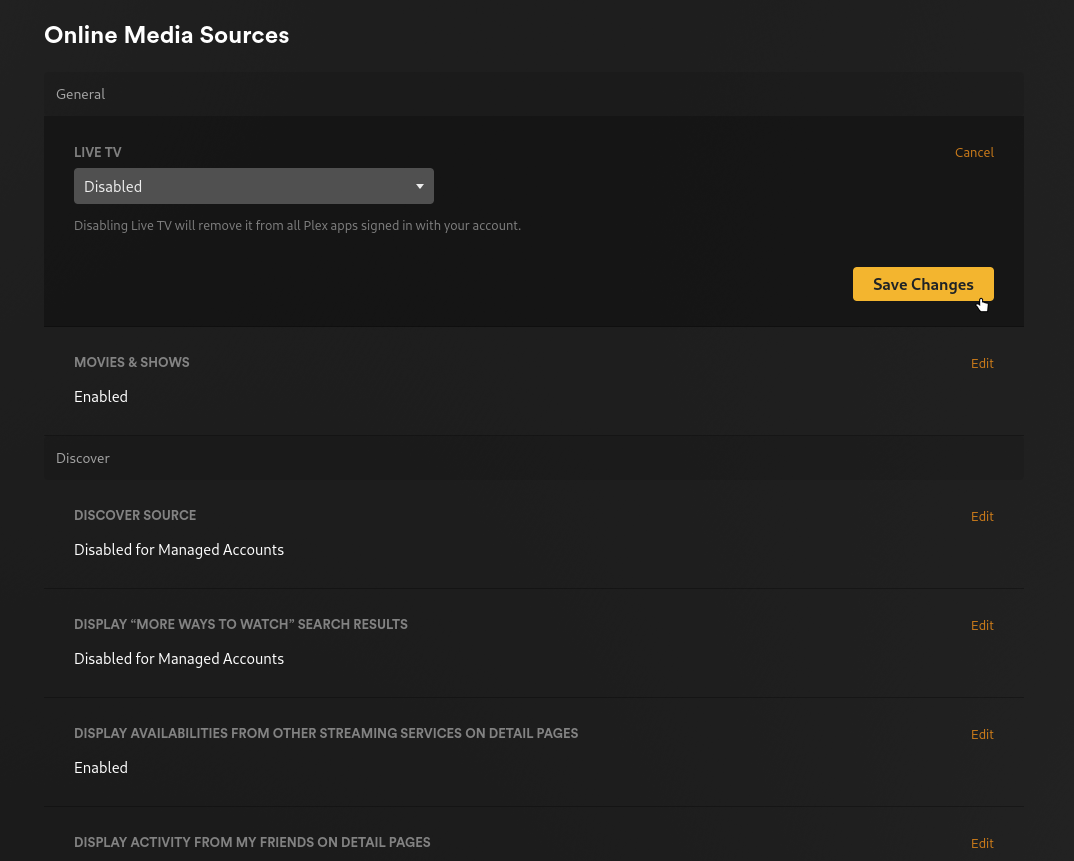This screenshot has height=861, width=1074.
Task: Click the dropdown arrow beside Disabled
Action: click(x=419, y=186)
